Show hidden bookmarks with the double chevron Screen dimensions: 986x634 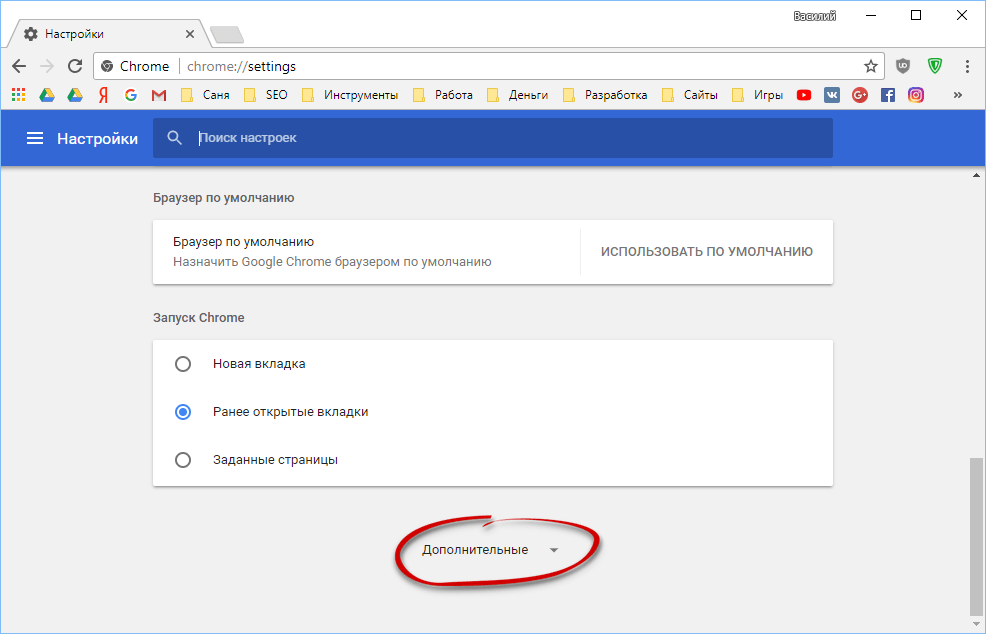[957, 95]
